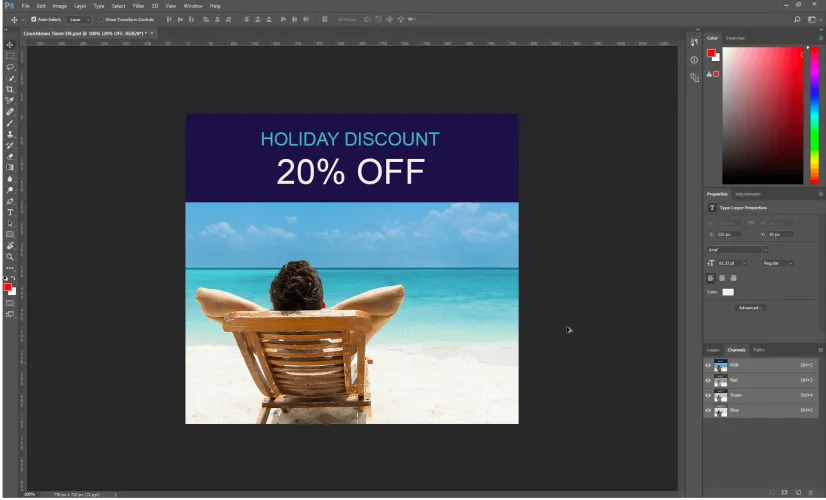
Task: Open the Properties panel flyout menu
Action: point(820,194)
